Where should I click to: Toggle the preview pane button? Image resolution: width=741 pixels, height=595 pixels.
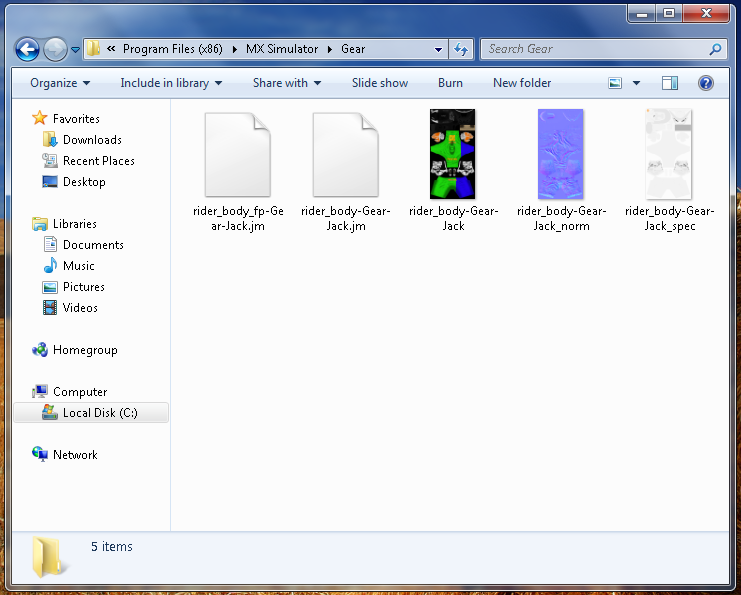click(x=670, y=83)
